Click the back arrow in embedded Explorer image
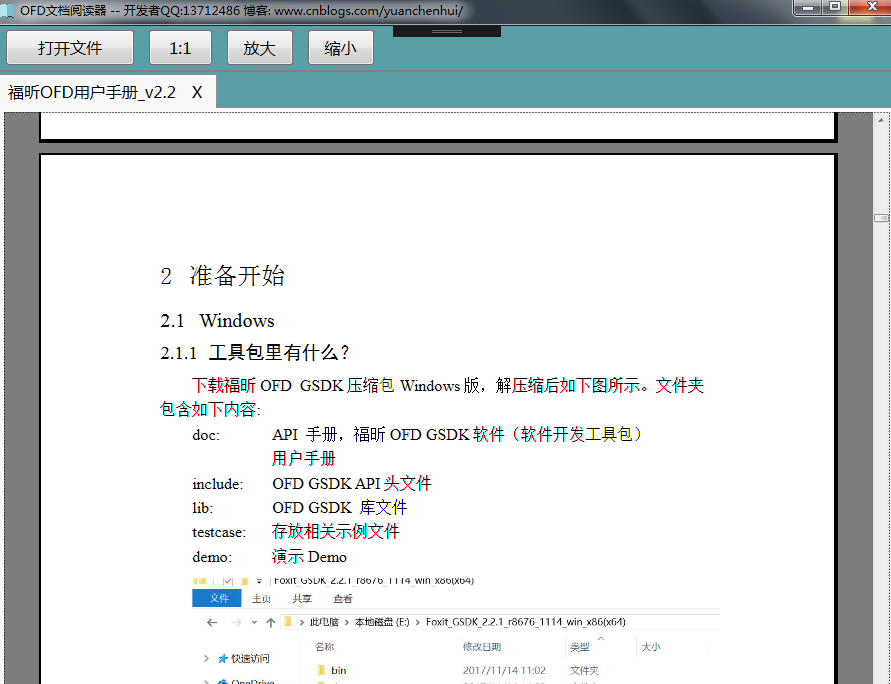This screenshot has height=684, width=891. (x=212, y=623)
